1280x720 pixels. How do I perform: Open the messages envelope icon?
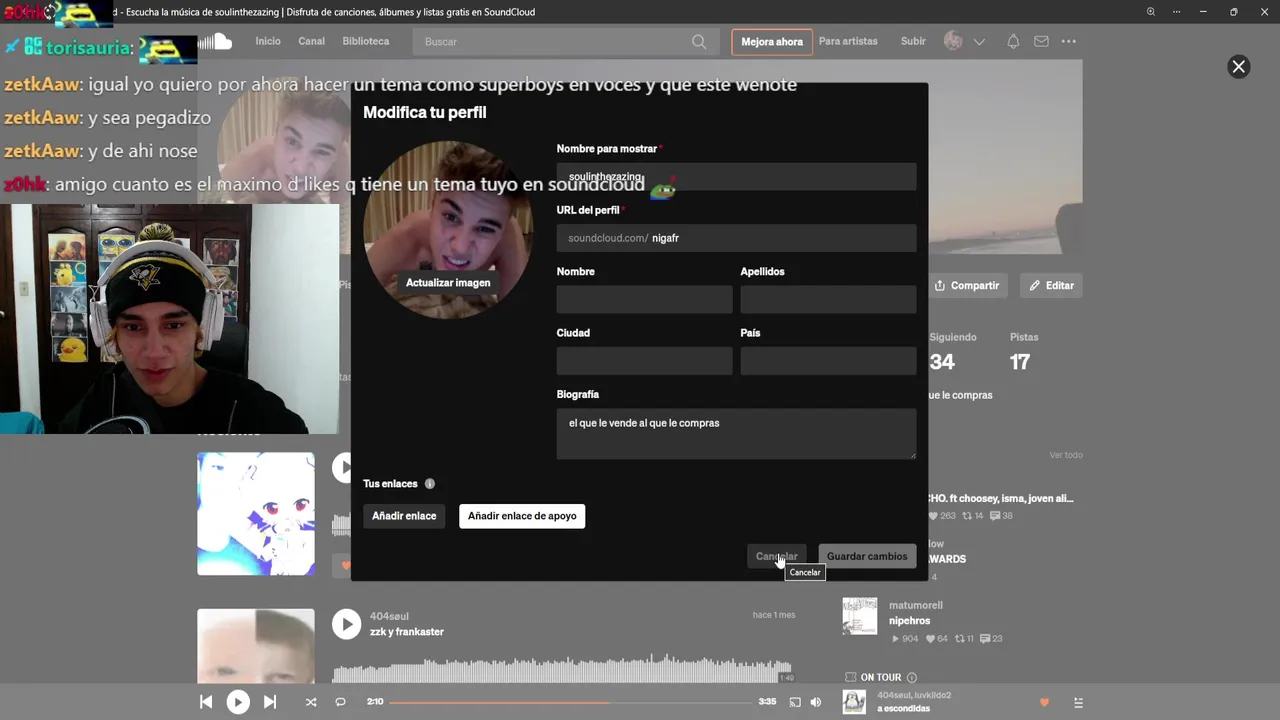point(1041,42)
